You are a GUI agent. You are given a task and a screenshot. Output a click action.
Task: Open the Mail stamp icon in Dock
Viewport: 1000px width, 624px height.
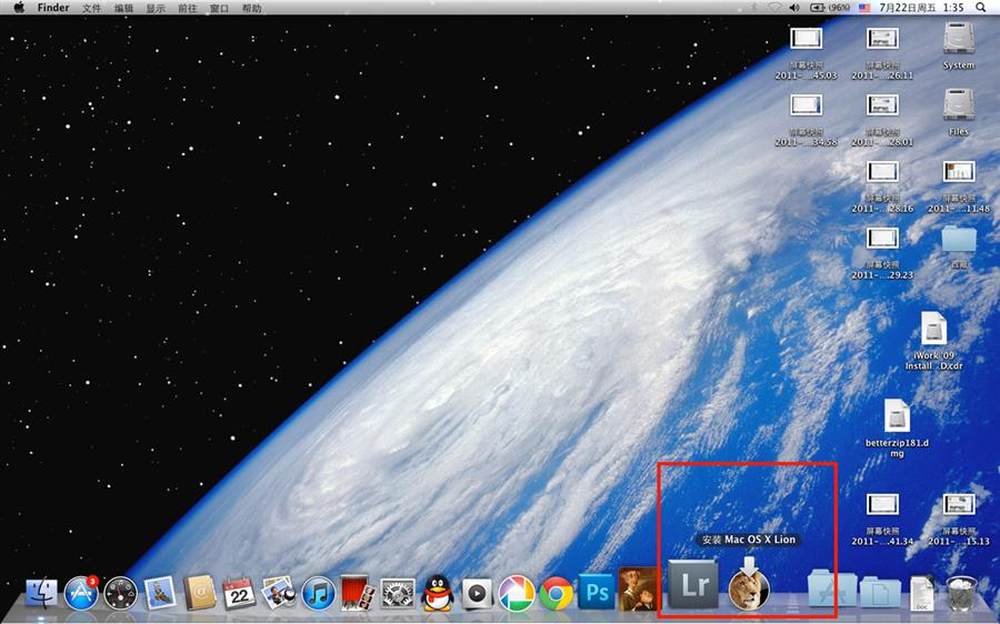tap(160, 593)
